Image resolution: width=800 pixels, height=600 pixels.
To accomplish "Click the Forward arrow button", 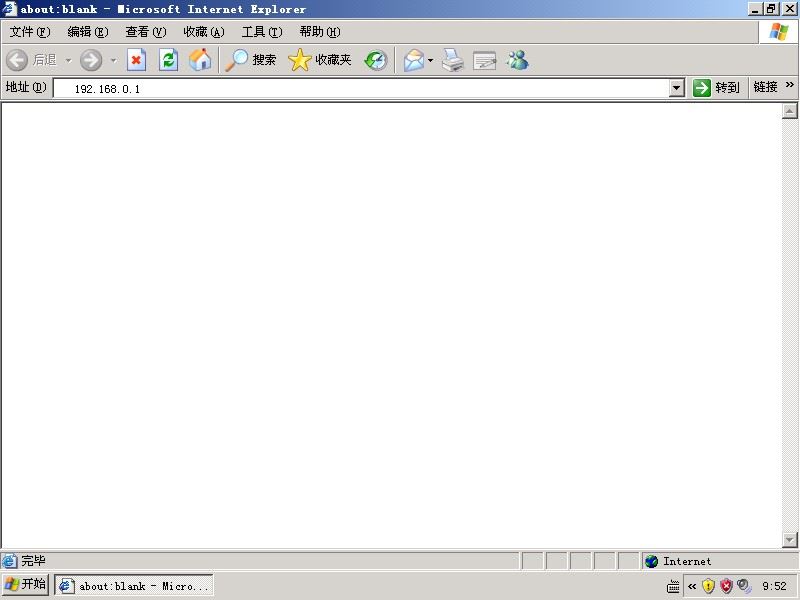I will [91, 60].
